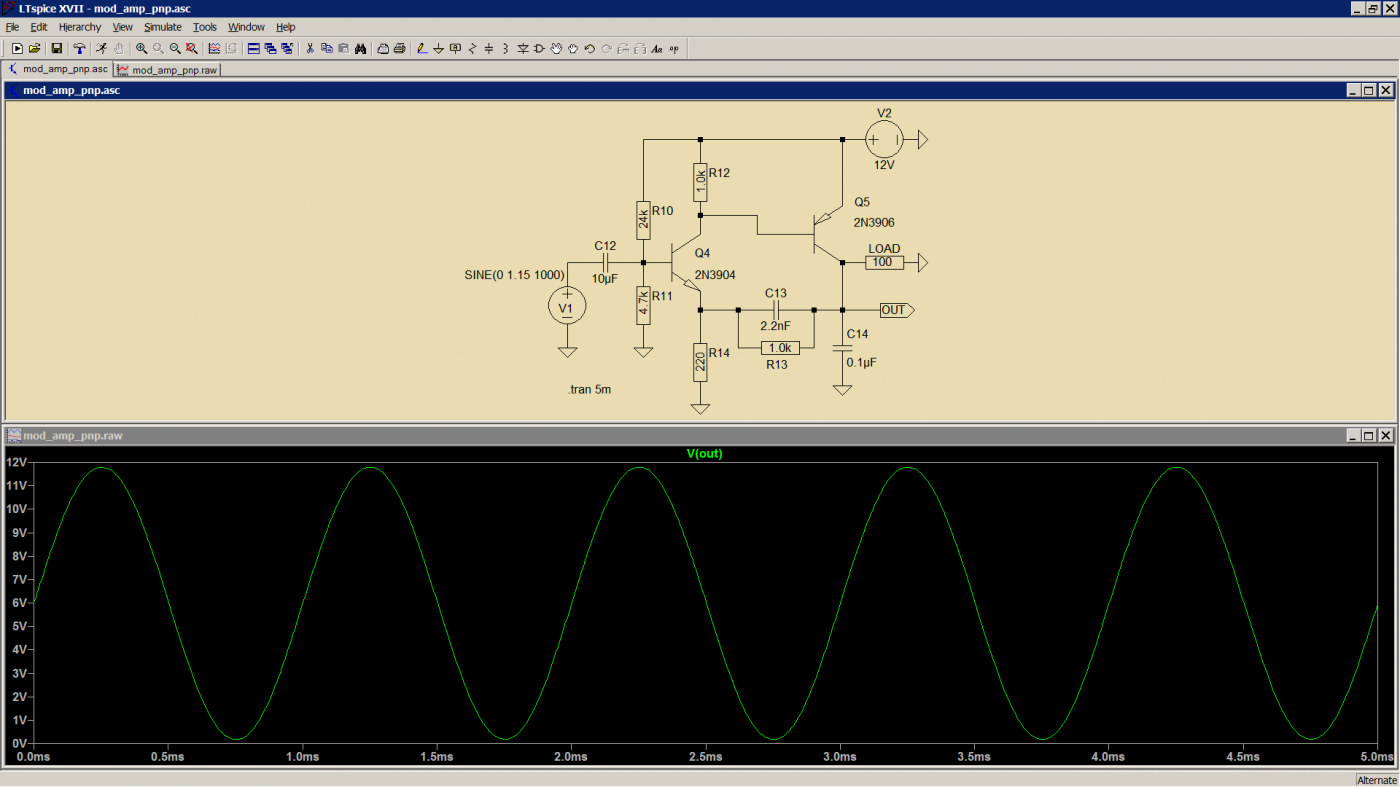
Task: Select the Diode placement tool
Action: point(522,48)
